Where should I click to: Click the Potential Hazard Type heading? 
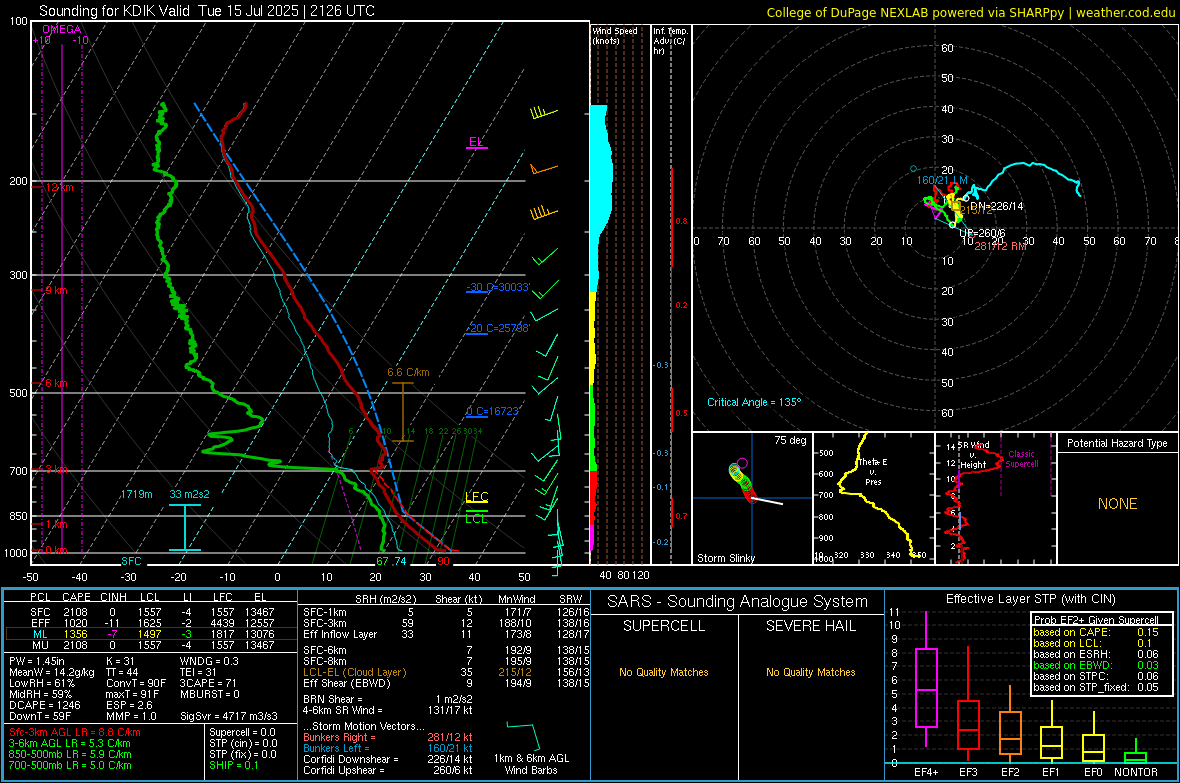[1117, 443]
